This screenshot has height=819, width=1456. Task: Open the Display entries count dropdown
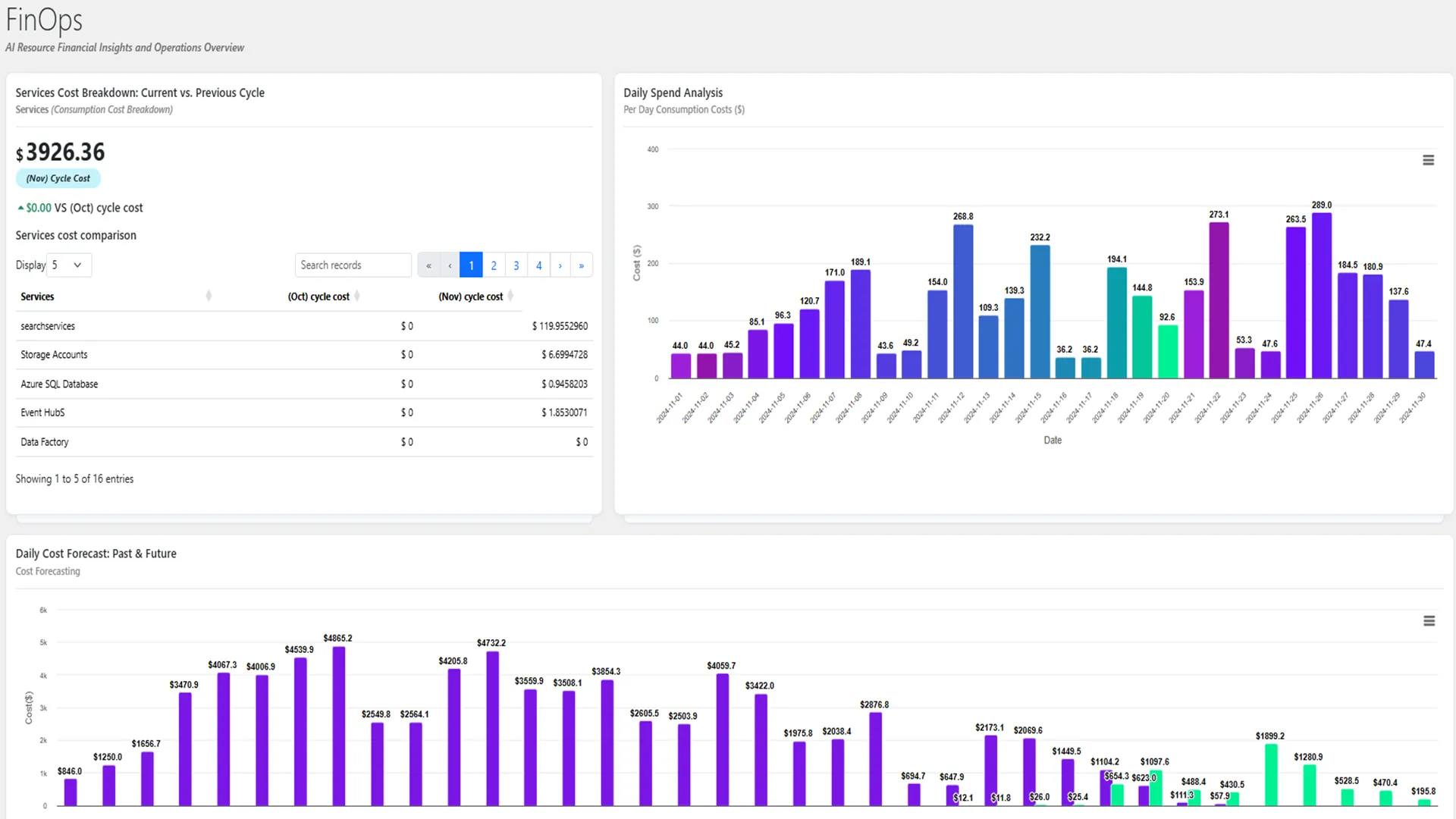(x=68, y=265)
